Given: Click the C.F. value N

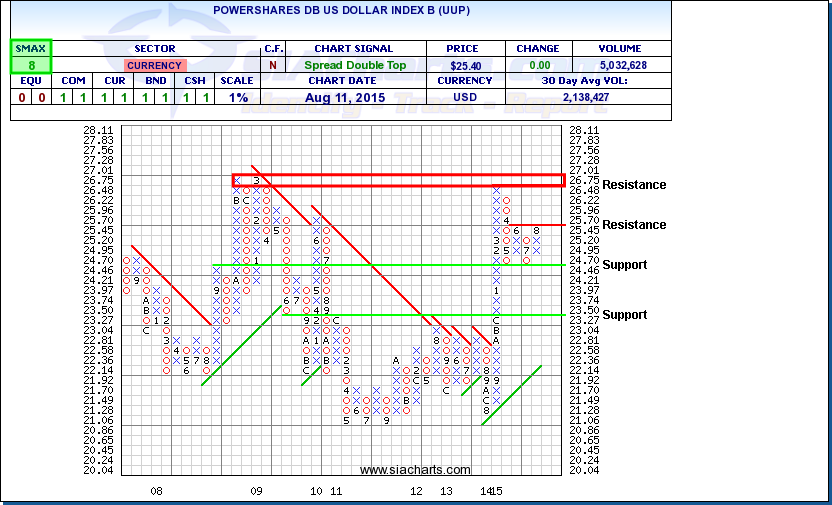Looking at the screenshot, I should [272, 65].
